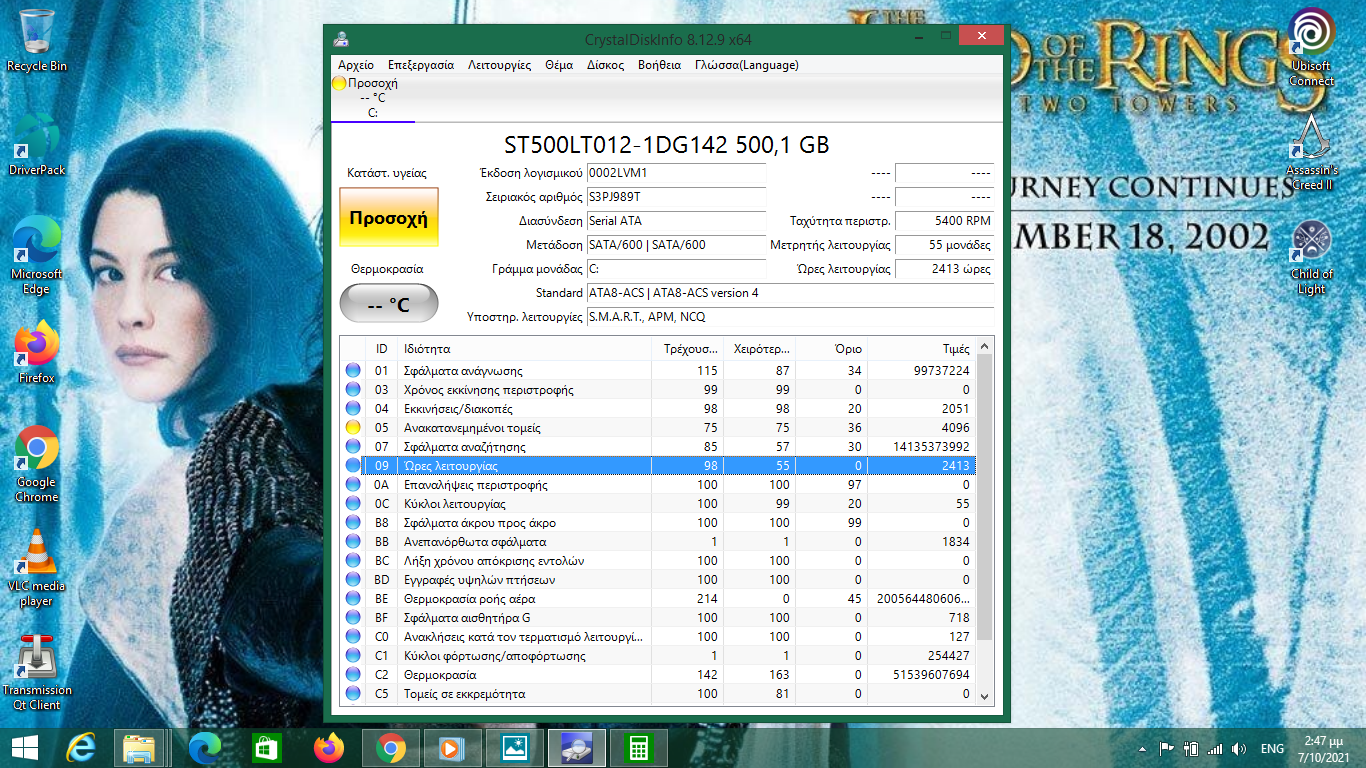Viewport: 1366px width, 768px height.
Task: Open the Γλώσσα(Language) menu
Action: tap(746, 65)
